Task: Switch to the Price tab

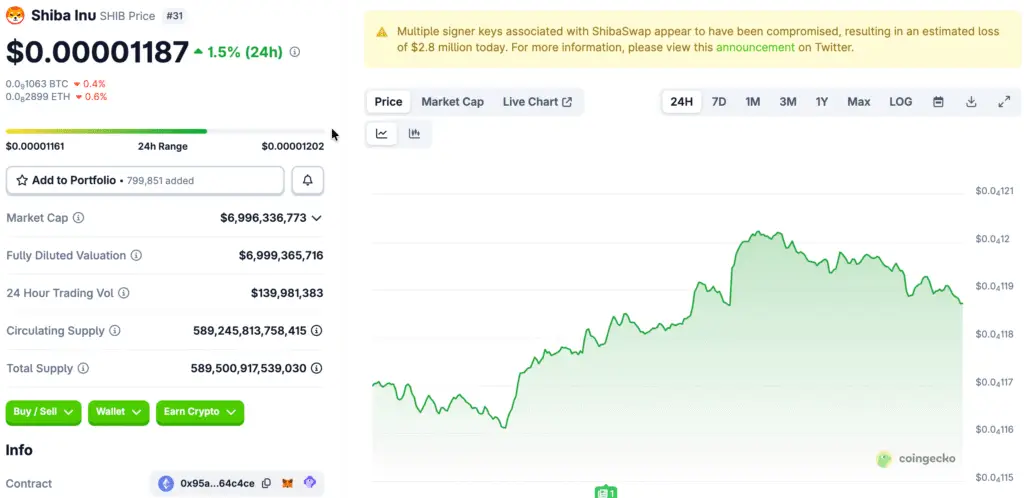Action: 388,102
